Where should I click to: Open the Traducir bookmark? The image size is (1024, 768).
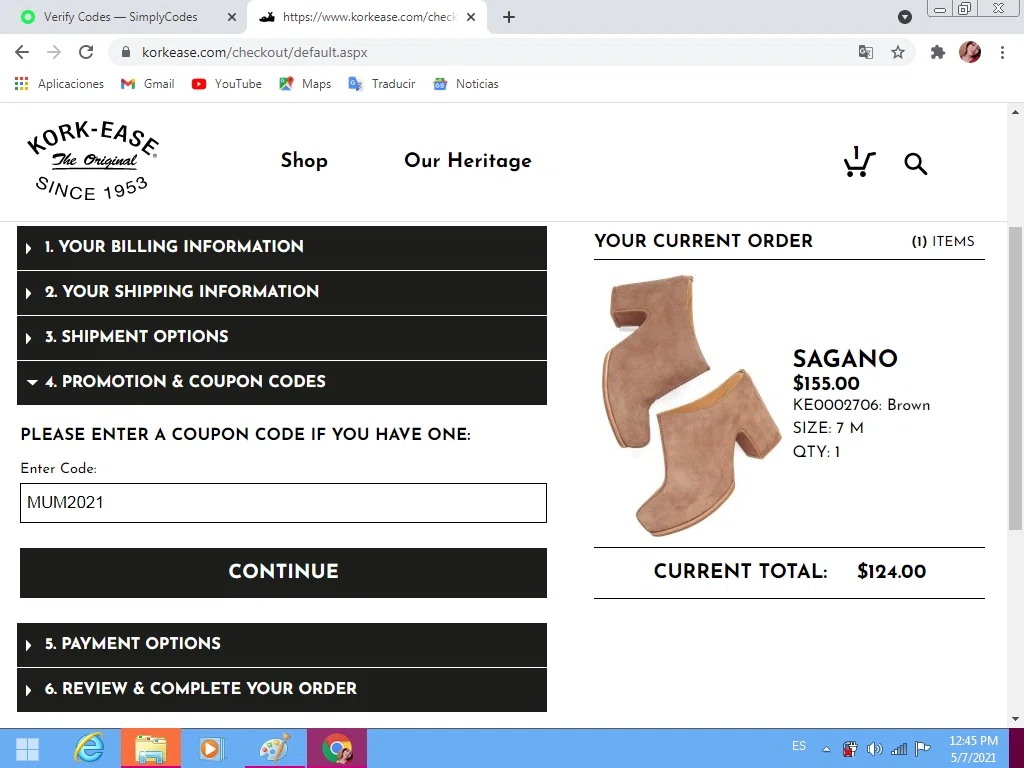(382, 84)
